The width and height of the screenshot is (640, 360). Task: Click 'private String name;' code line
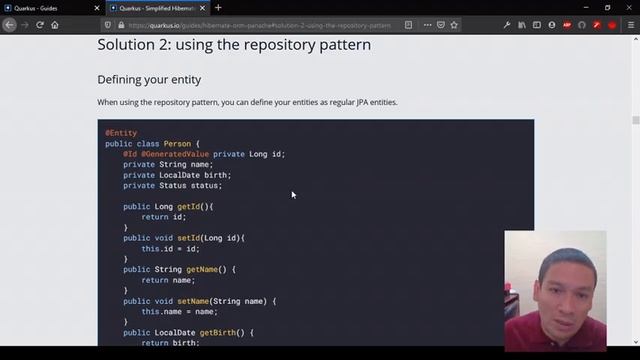click(x=168, y=164)
